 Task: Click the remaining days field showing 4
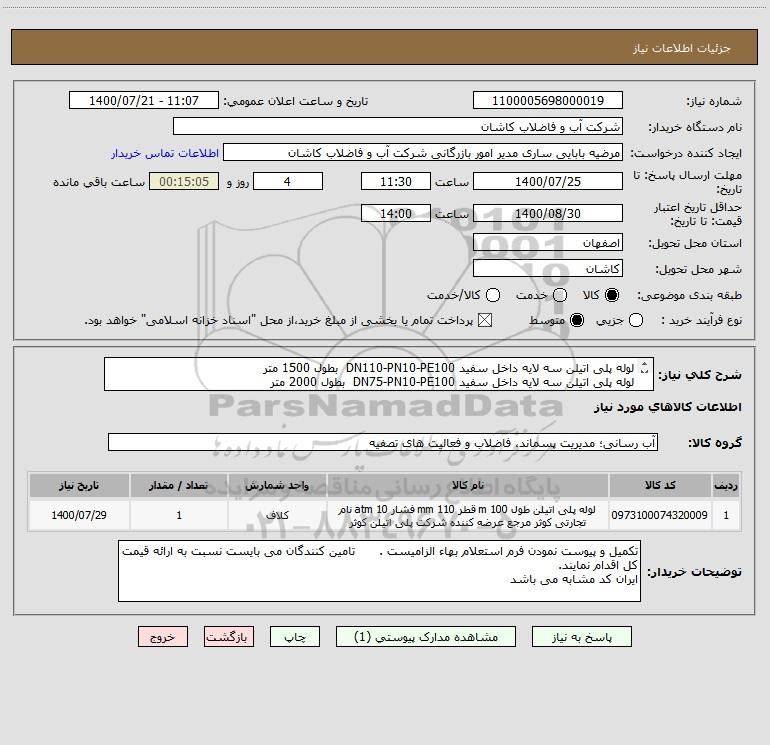click(x=288, y=181)
